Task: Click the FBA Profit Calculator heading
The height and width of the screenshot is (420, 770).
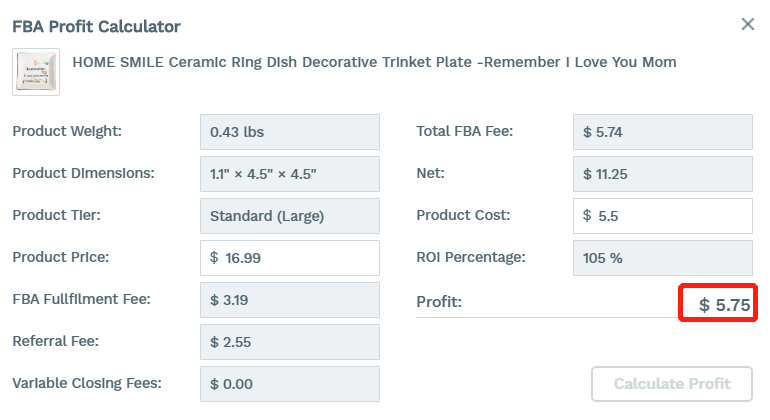Action: tap(96, 27)
